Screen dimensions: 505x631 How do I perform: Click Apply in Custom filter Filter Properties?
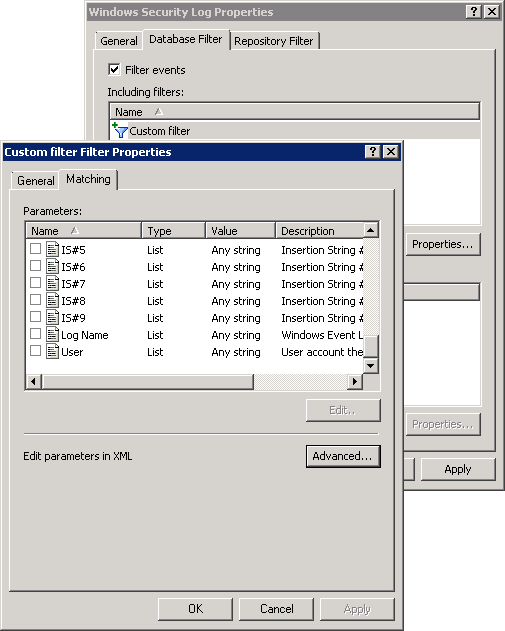[x=357, y=608]
